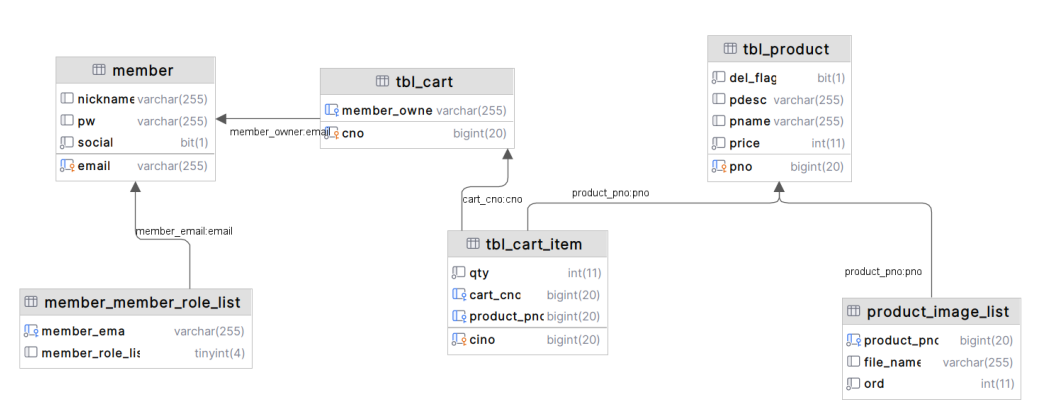The height and width of the screenshot is (416, 1043).
Task: Select the price column name in tbl_product
Action: tap(744, 143)
